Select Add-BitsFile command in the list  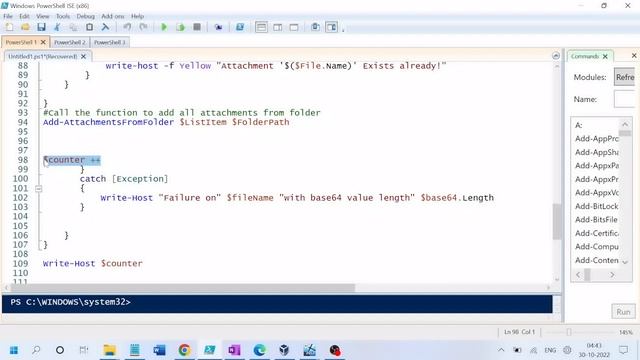[x=596, y=220]
